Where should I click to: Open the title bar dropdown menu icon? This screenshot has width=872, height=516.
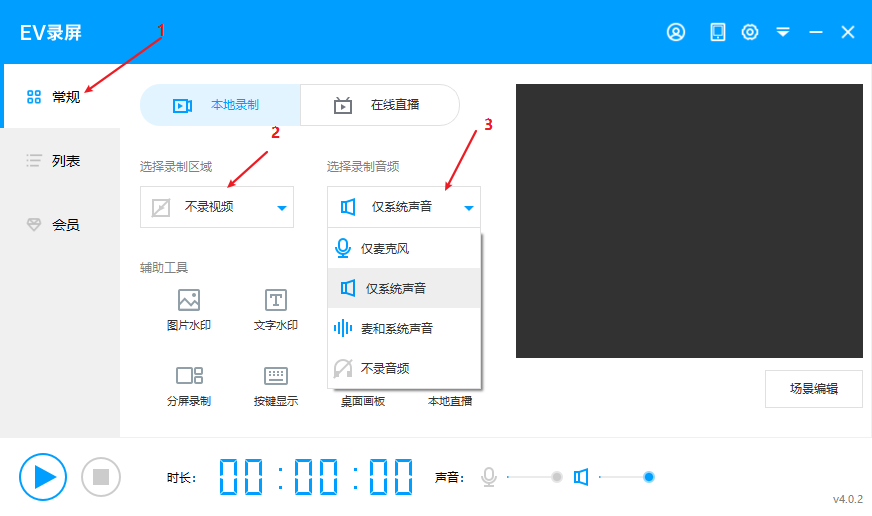point(783,32)
